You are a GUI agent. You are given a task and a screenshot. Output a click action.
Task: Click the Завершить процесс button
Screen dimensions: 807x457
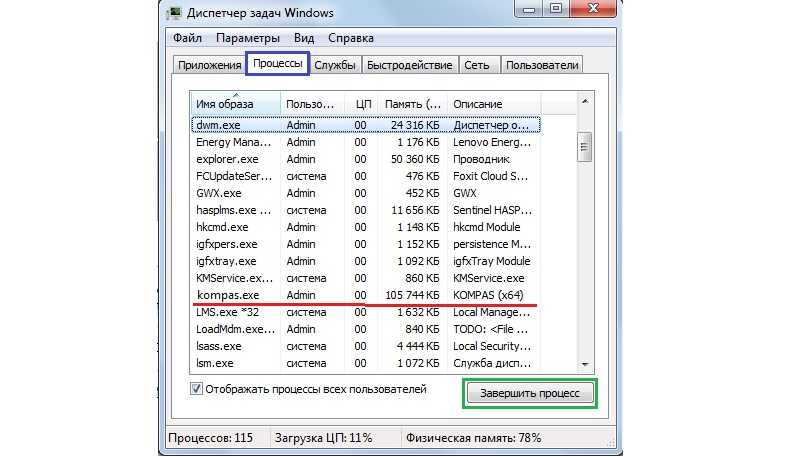[x=529, y=394]
